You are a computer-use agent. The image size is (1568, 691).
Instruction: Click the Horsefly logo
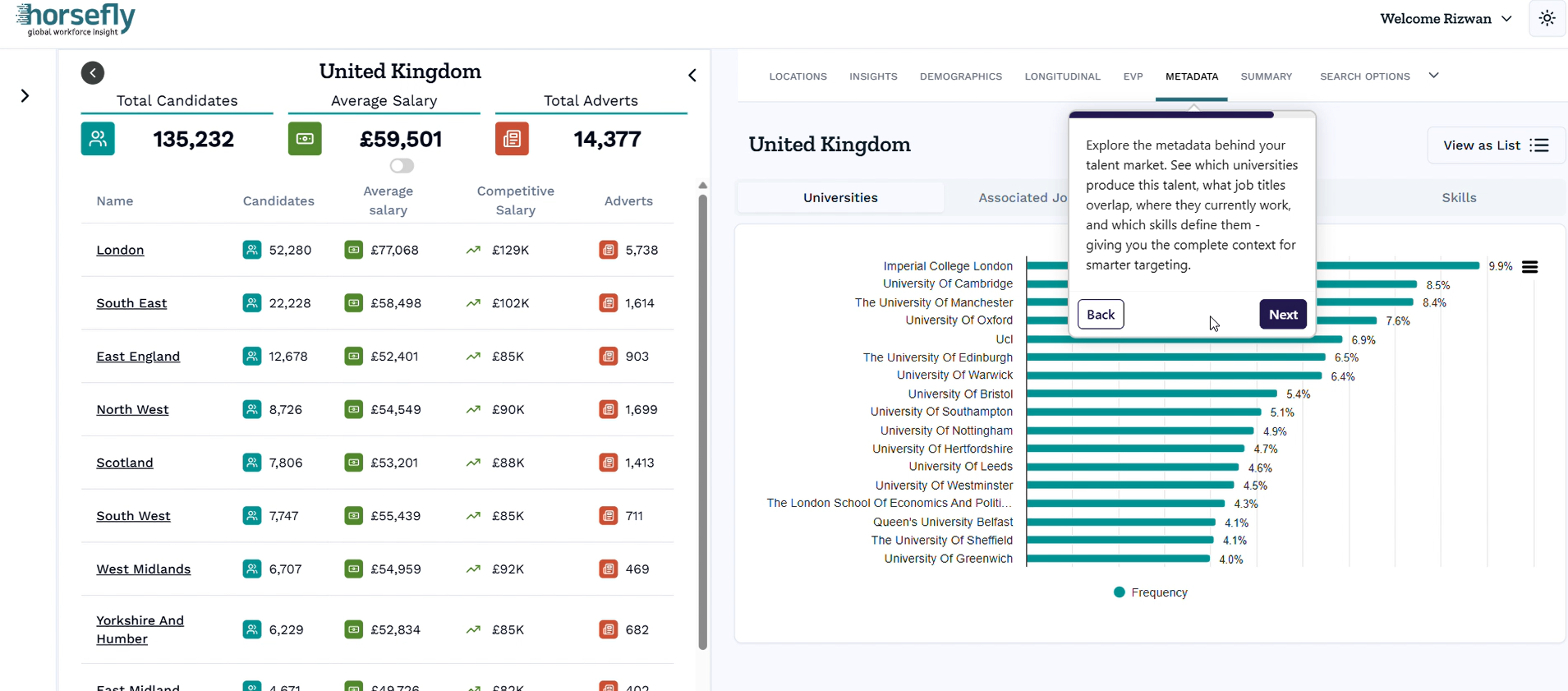(76, 20)
